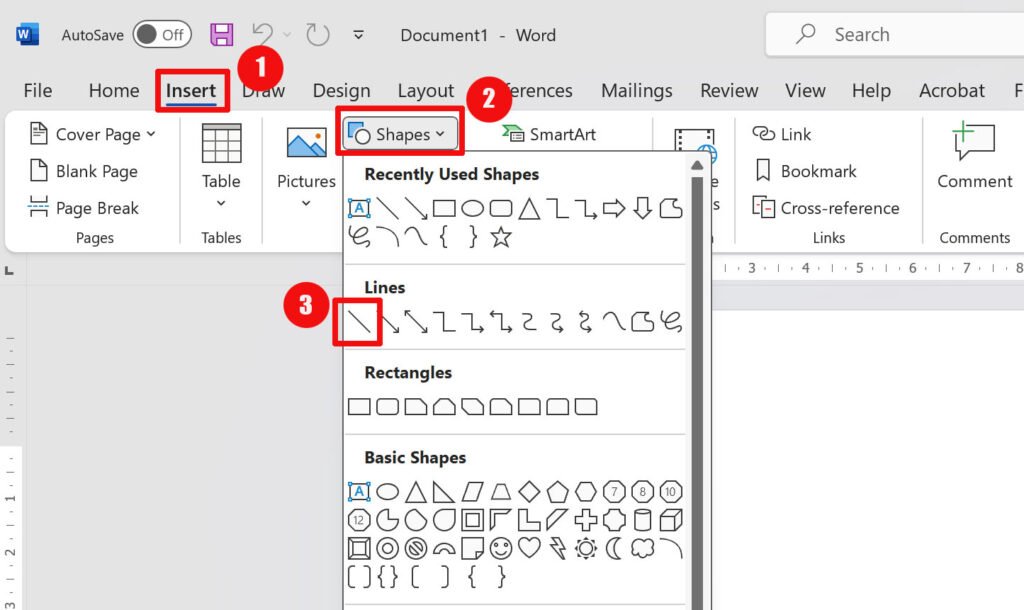1024x610 pixels.
Task: Choose the right arrow in Recently Used Shapes
Action: coord(614,209)
